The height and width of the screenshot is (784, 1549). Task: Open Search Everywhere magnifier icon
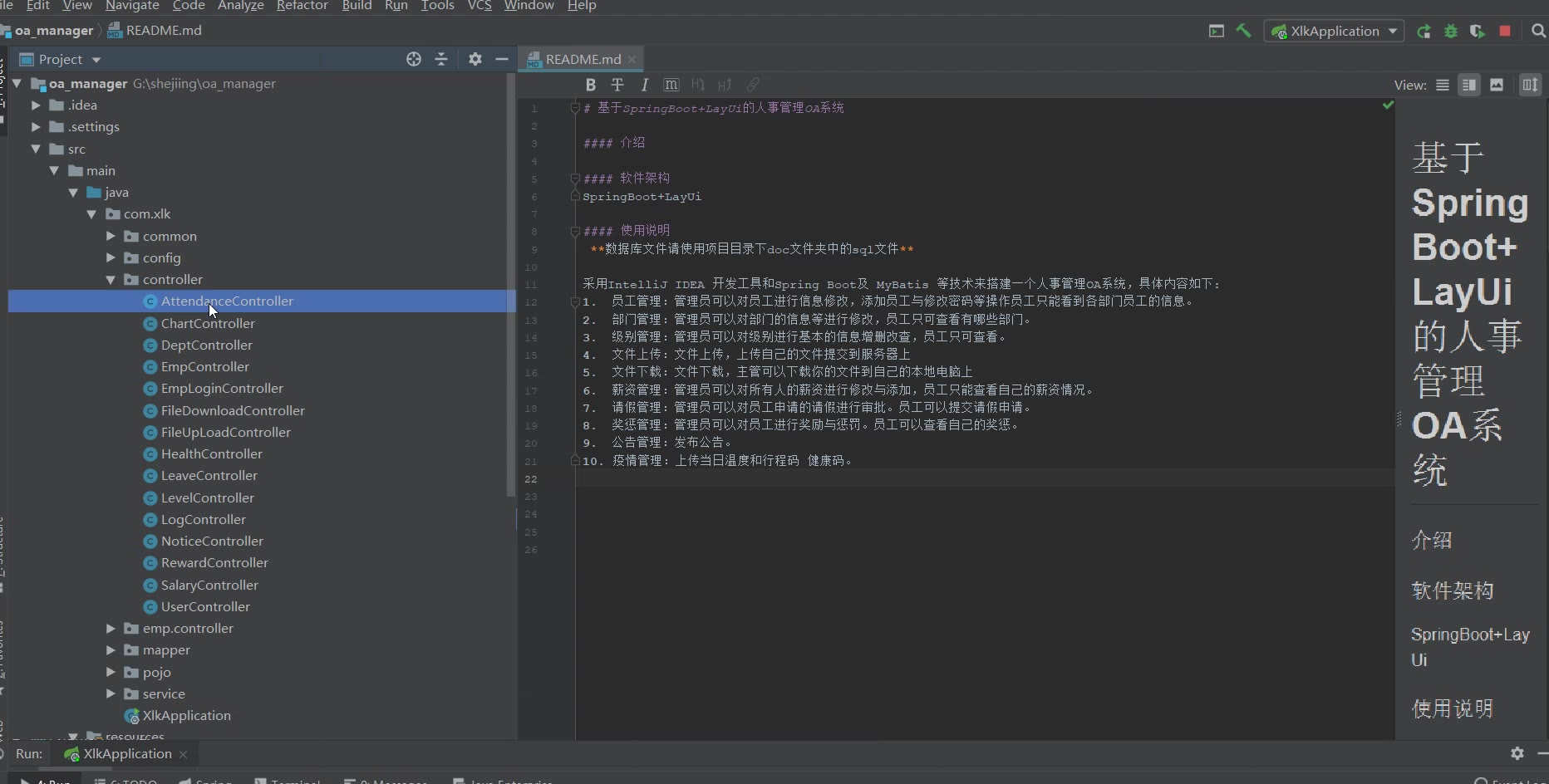1538,31
